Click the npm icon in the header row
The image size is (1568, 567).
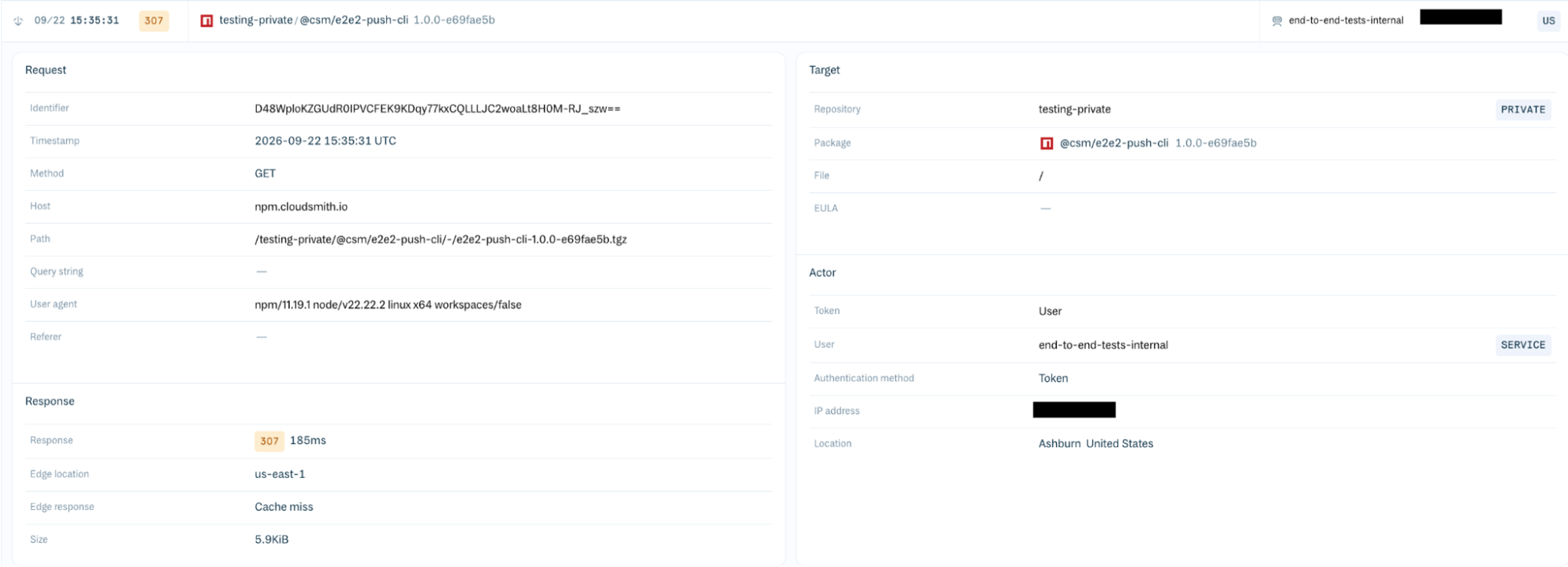[x=207, y=21]
